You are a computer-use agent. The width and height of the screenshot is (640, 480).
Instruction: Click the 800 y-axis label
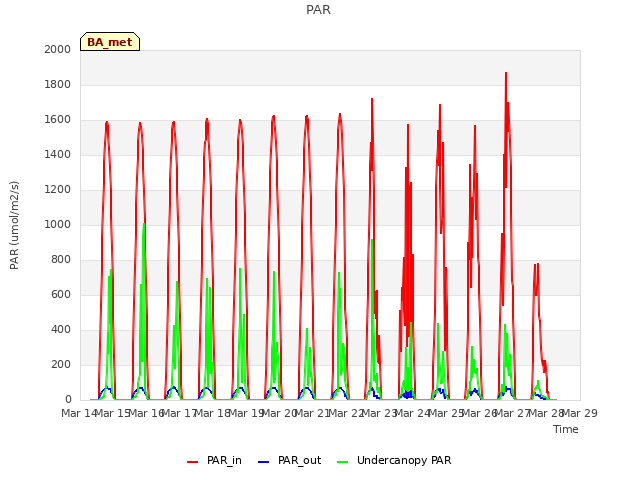[61, 260]
